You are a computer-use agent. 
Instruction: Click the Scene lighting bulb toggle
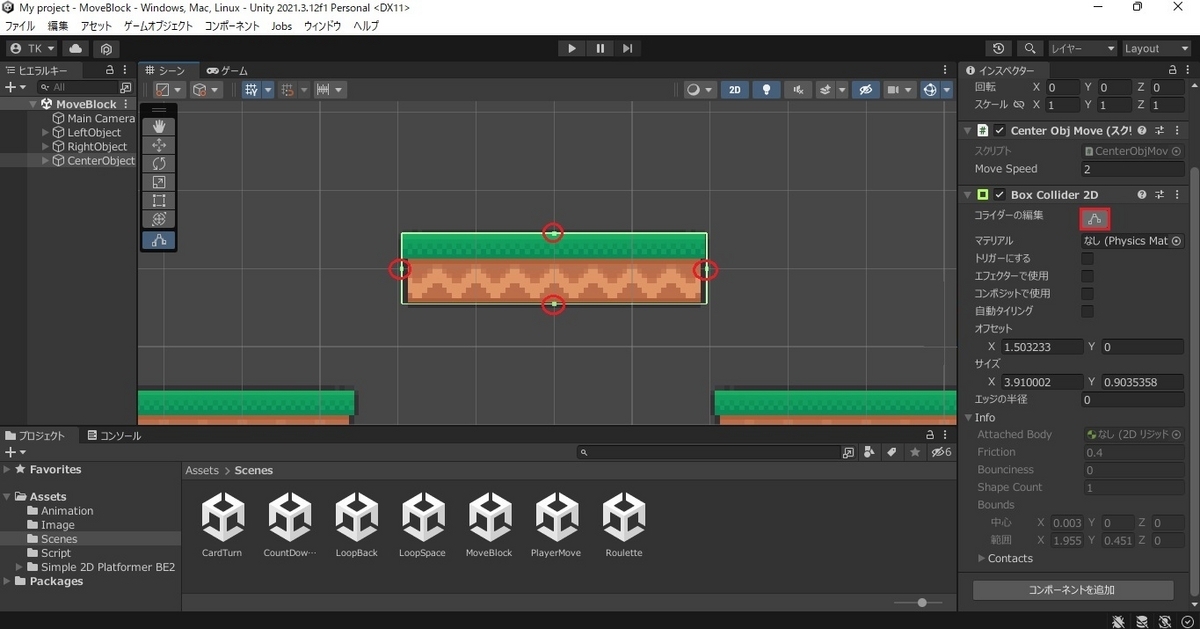pos(766,90)
